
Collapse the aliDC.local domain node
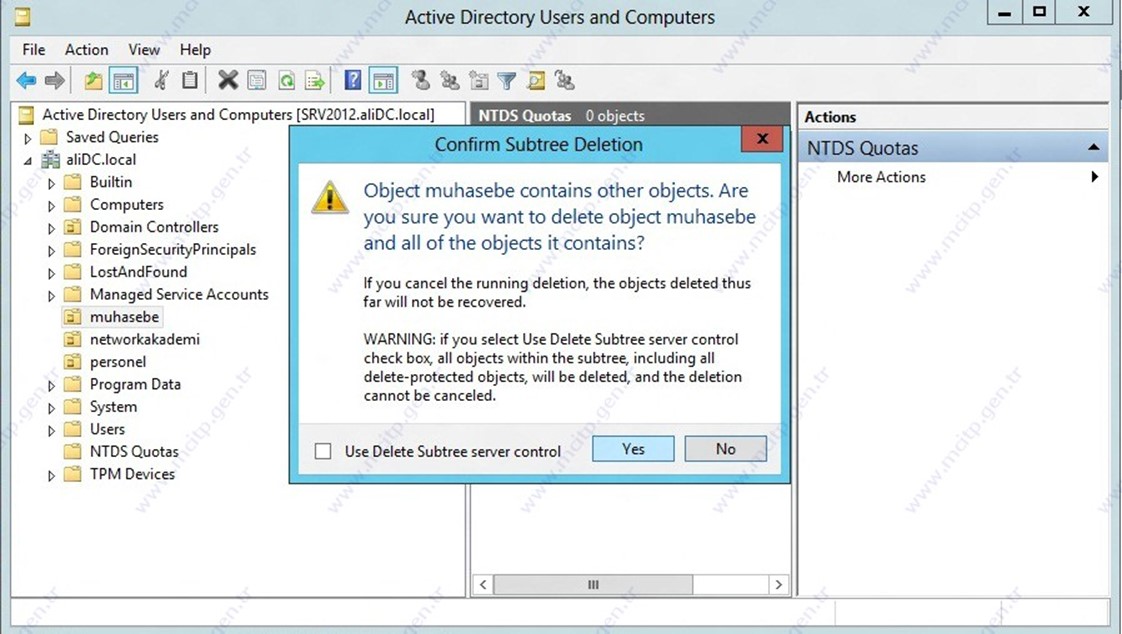(x=28, y=161)
